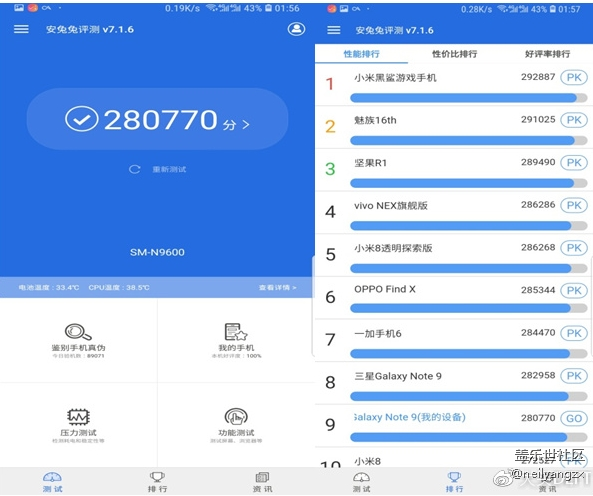Screen dimensions: 593x496
Task: Select 三星Galaxy Note 9 entry name
Action: coord(398,376)
